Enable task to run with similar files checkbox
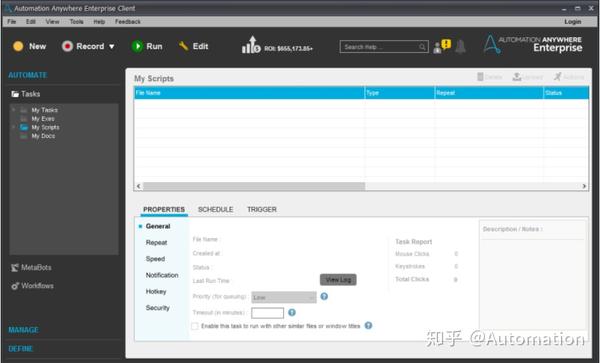The width and height of the screenshot is (600, 363). 195,326
